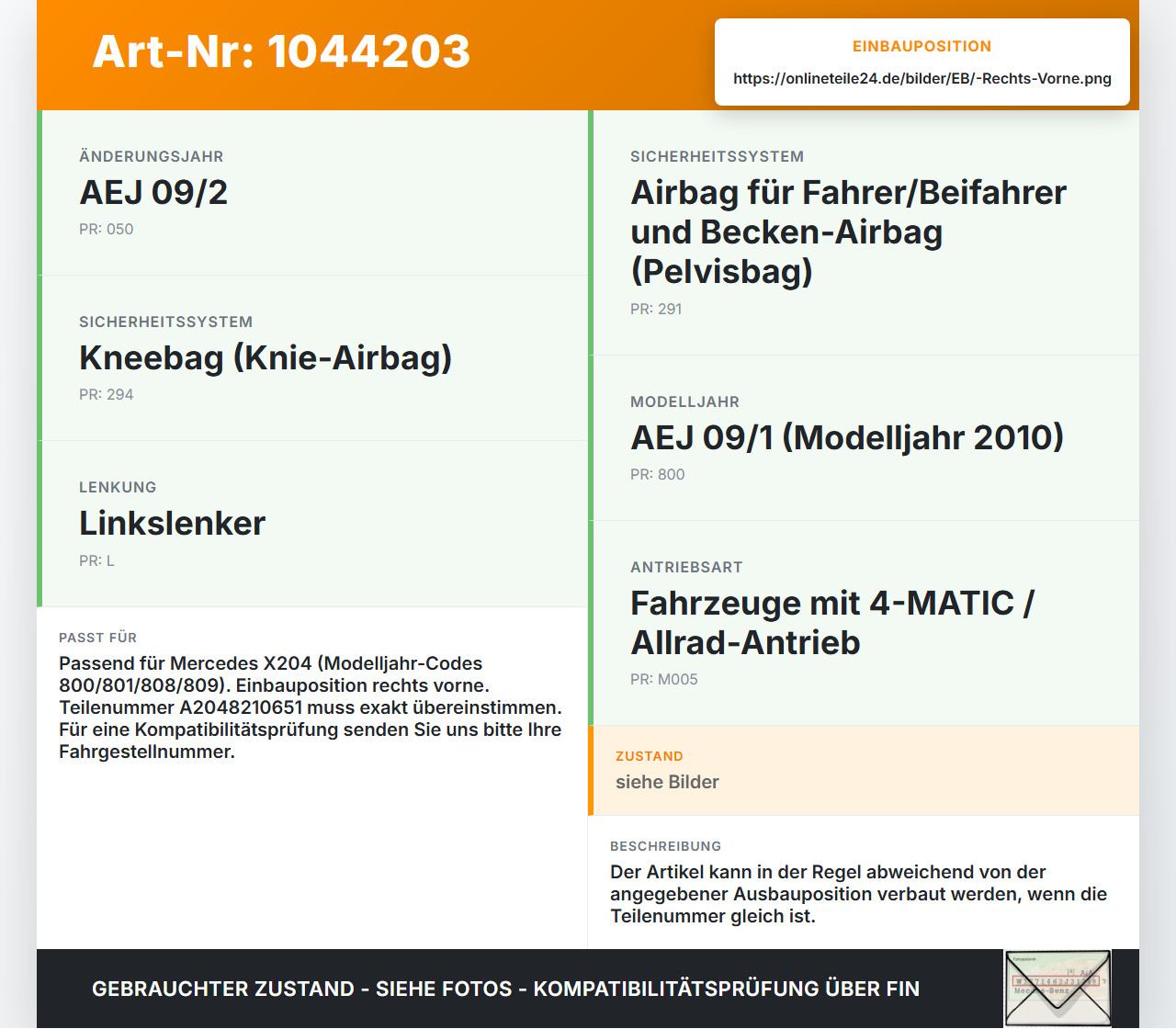
Task: Click the PR: 800 code
Action: (658, 474)
